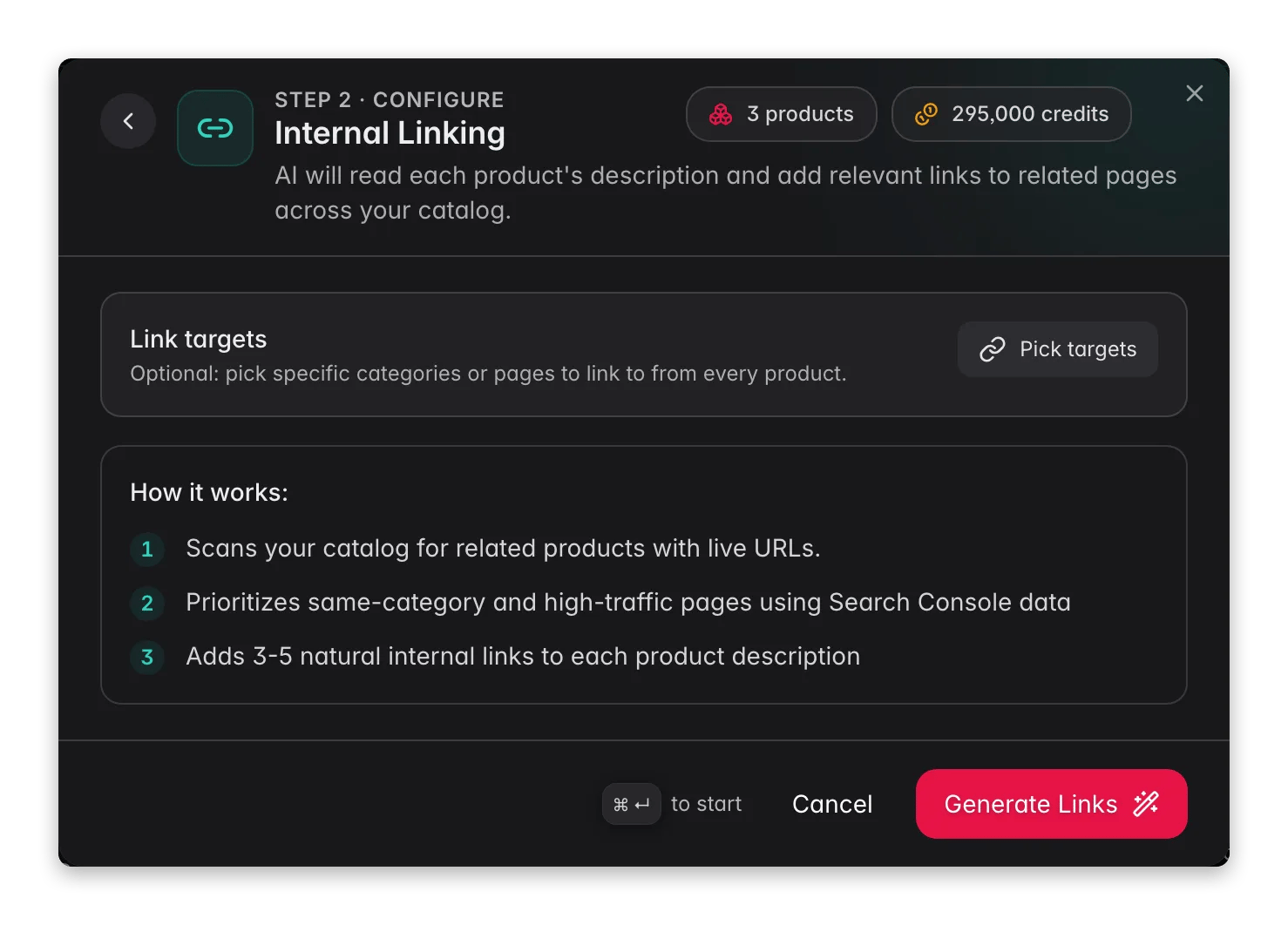Image resolution: width=1288 pixels, height=925 pixels.
Task: Click the Pick targets button
Action: point(1058,349)
